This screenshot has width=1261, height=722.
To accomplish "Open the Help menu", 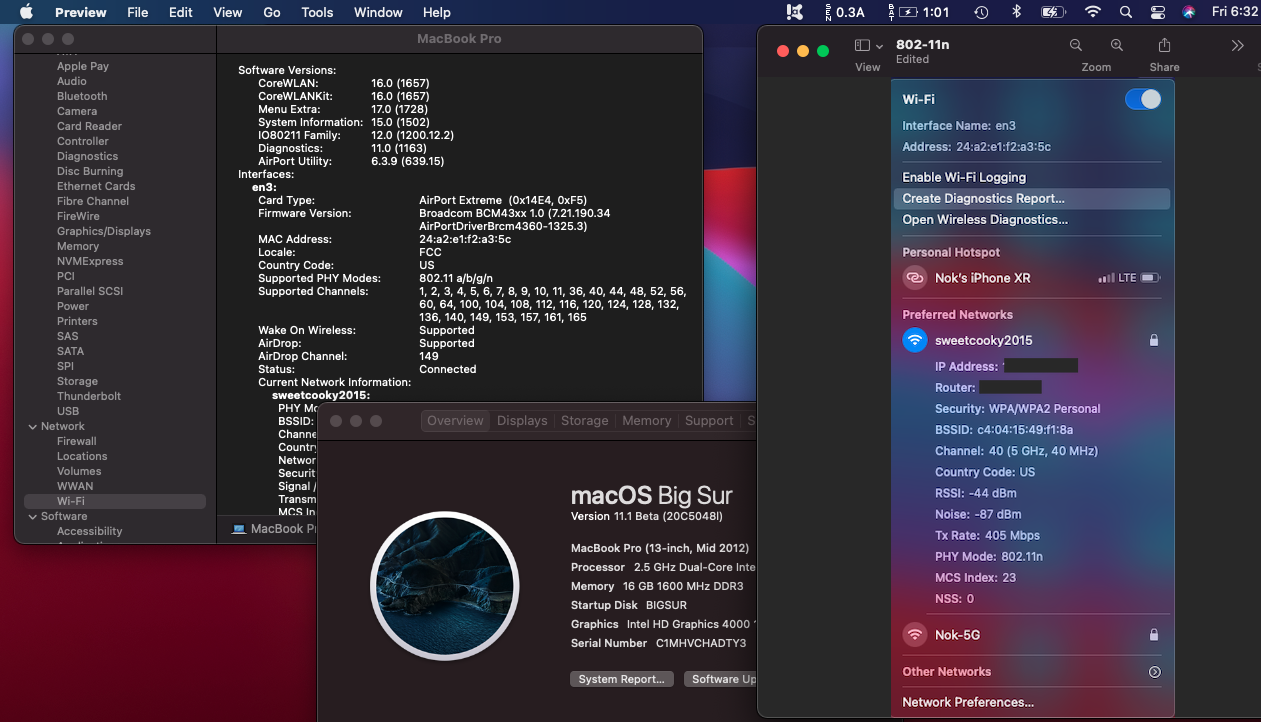I will point(437,12).
